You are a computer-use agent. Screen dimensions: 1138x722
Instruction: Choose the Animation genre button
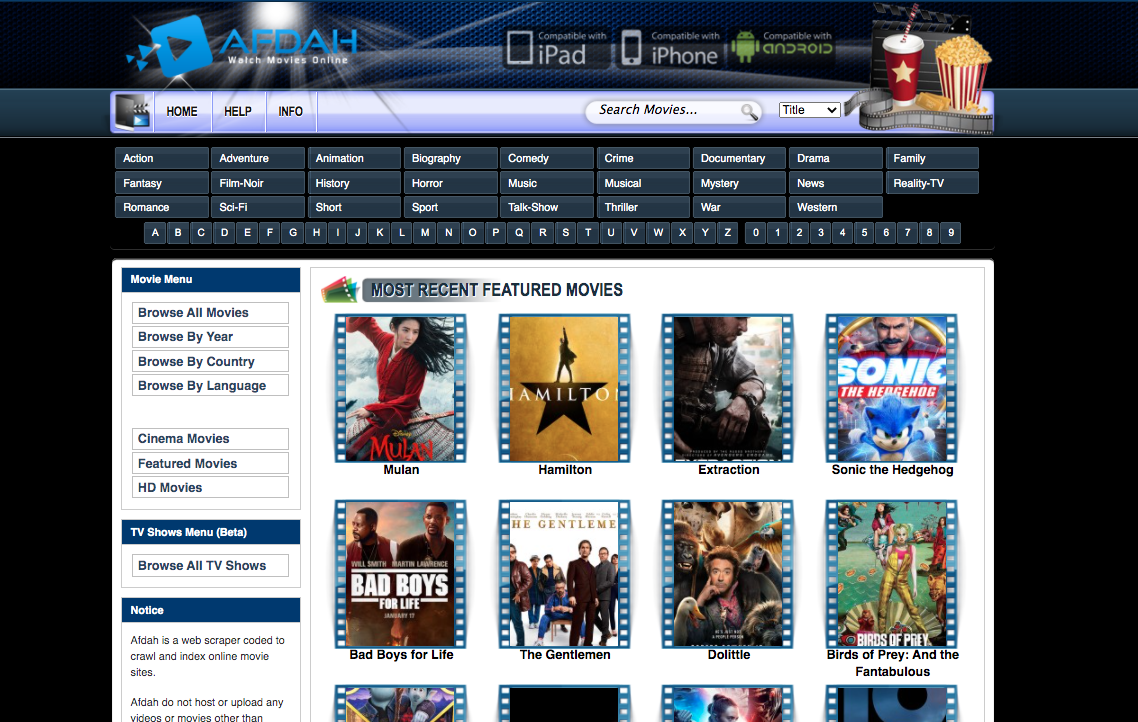[x=354, y=158]
